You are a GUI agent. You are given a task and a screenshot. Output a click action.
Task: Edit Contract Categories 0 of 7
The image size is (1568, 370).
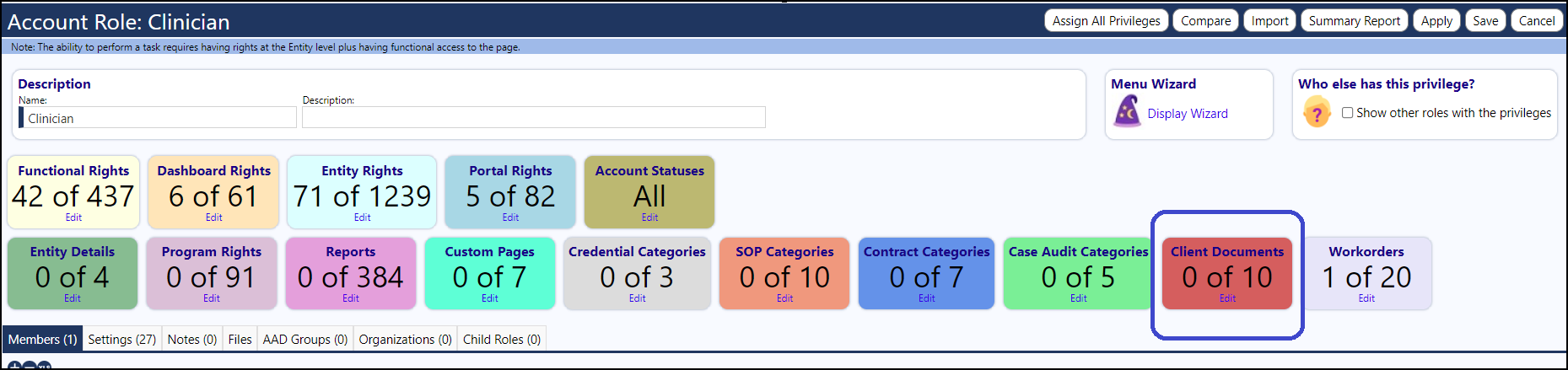coord(926,298)
